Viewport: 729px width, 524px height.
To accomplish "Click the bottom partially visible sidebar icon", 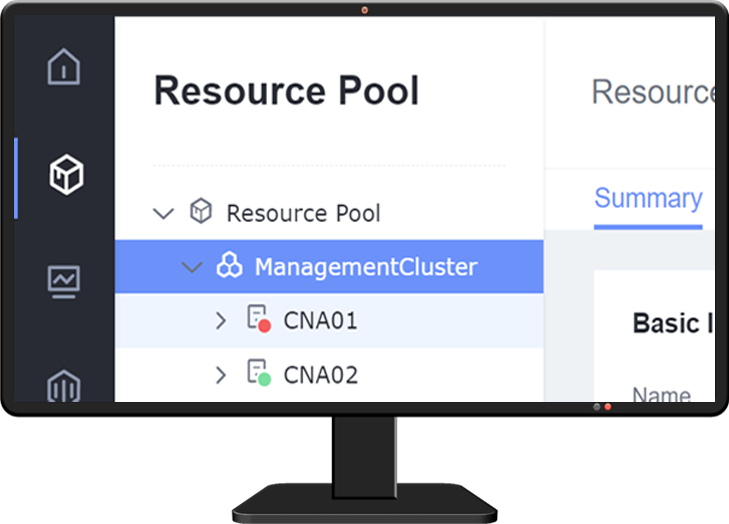I will pos(64,386).
